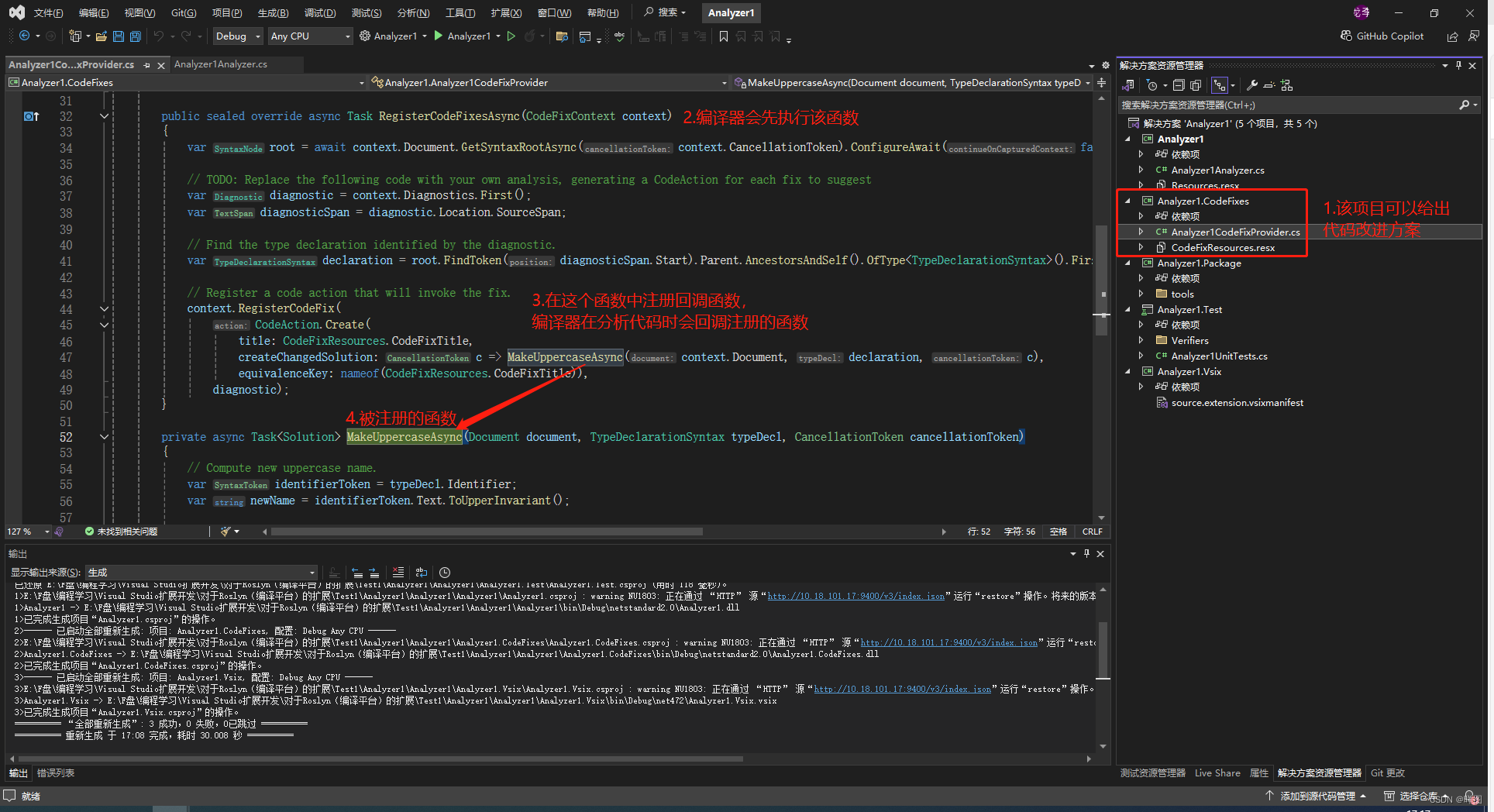The height and width of the screenshot is (812, 1494).
Task: Open Analyzer1CodeFixProvider type dropdown
Action: coord(549,83)
